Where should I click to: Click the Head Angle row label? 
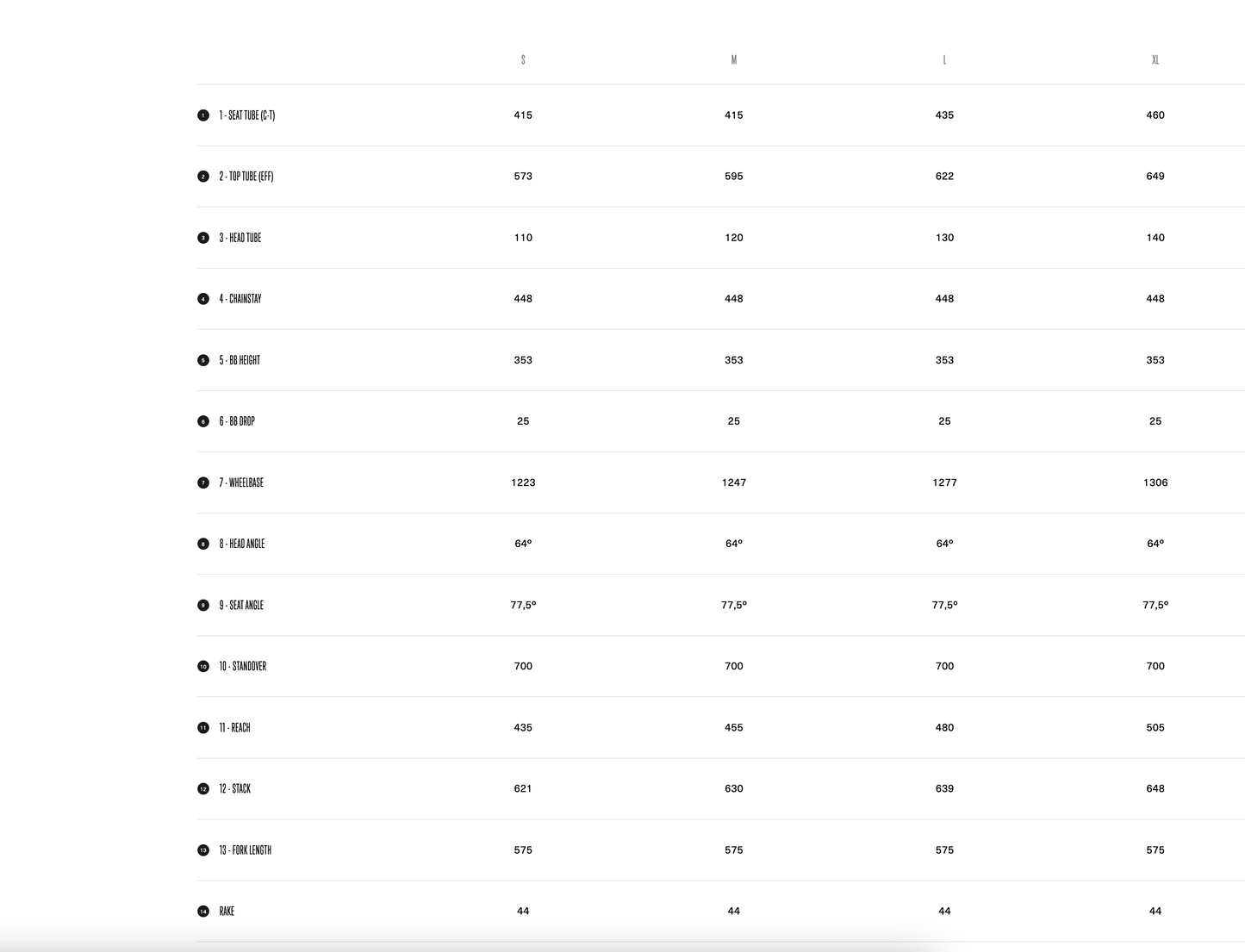point(242,544)
